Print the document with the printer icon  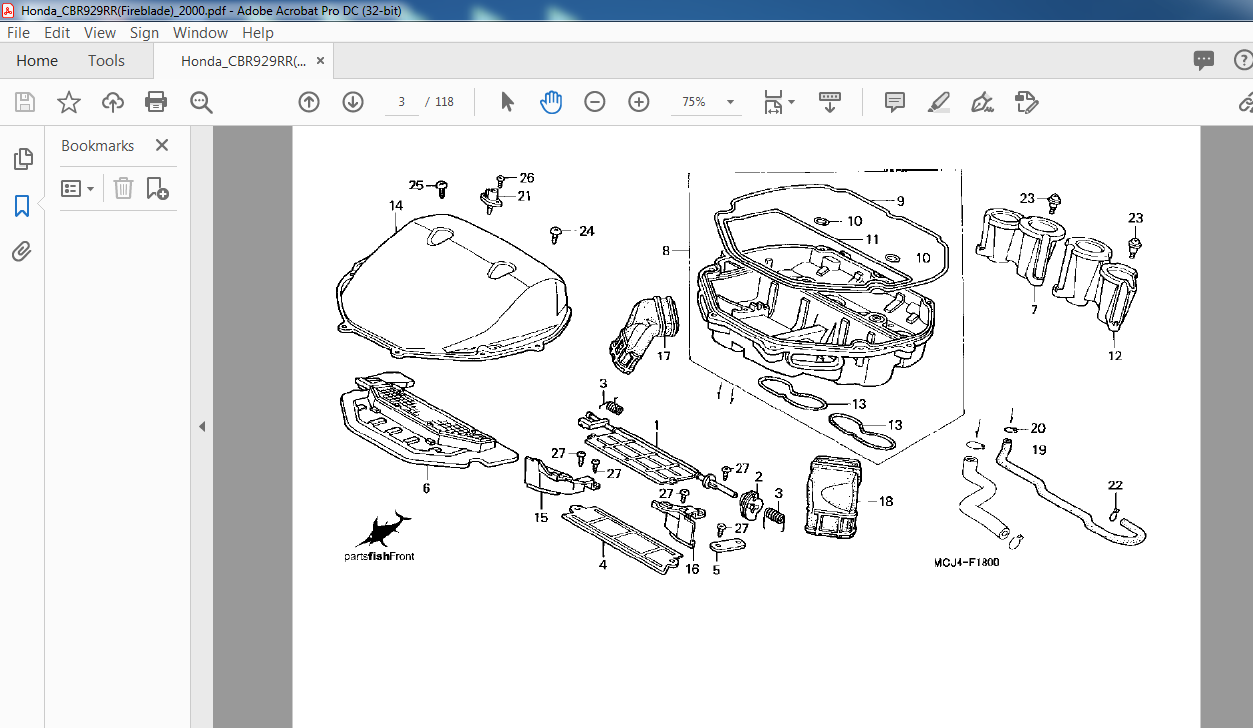pyautogui.click(x=156, y=102)
